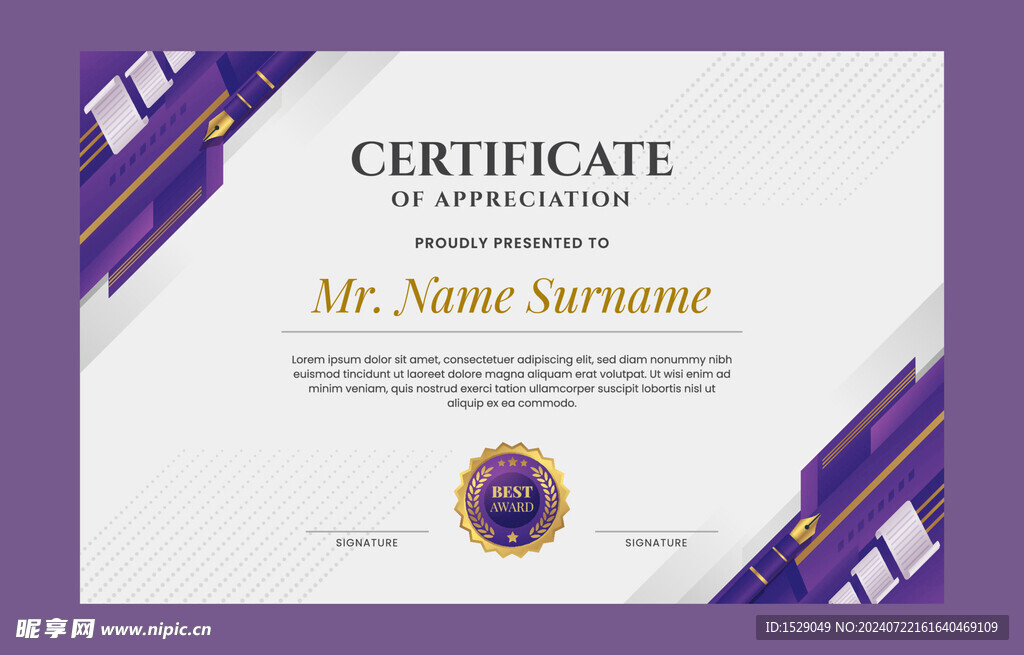Click the right SIGNATURE label
The height and width of the screenshot is (655, 1024).
click(x=656, y=543)
